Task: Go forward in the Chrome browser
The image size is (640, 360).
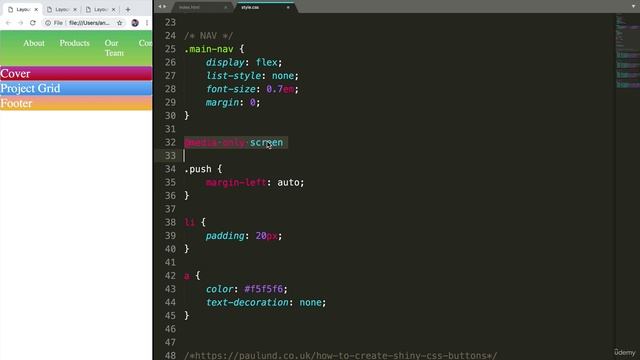Action: (x=20, y=23)
